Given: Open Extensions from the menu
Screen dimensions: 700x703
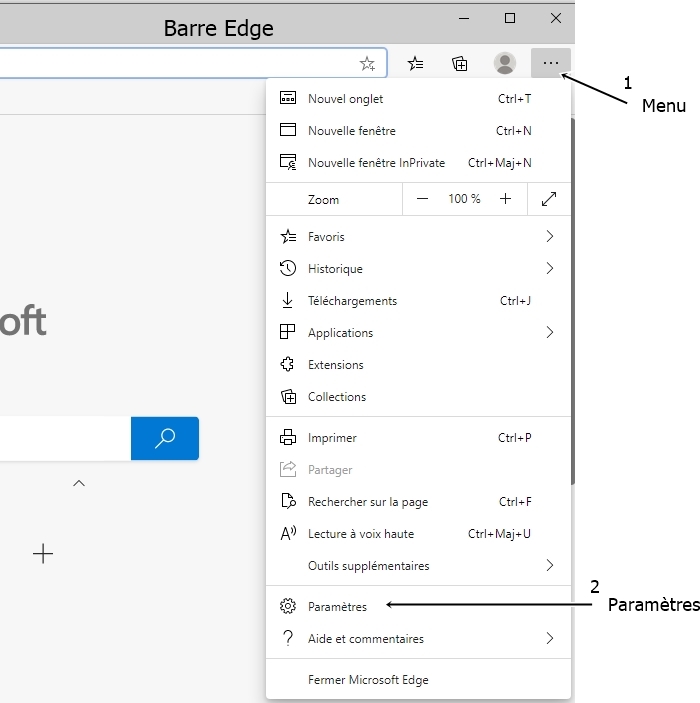Looking at the screenshot, I should pyautogui.click(x=418, y=365).
